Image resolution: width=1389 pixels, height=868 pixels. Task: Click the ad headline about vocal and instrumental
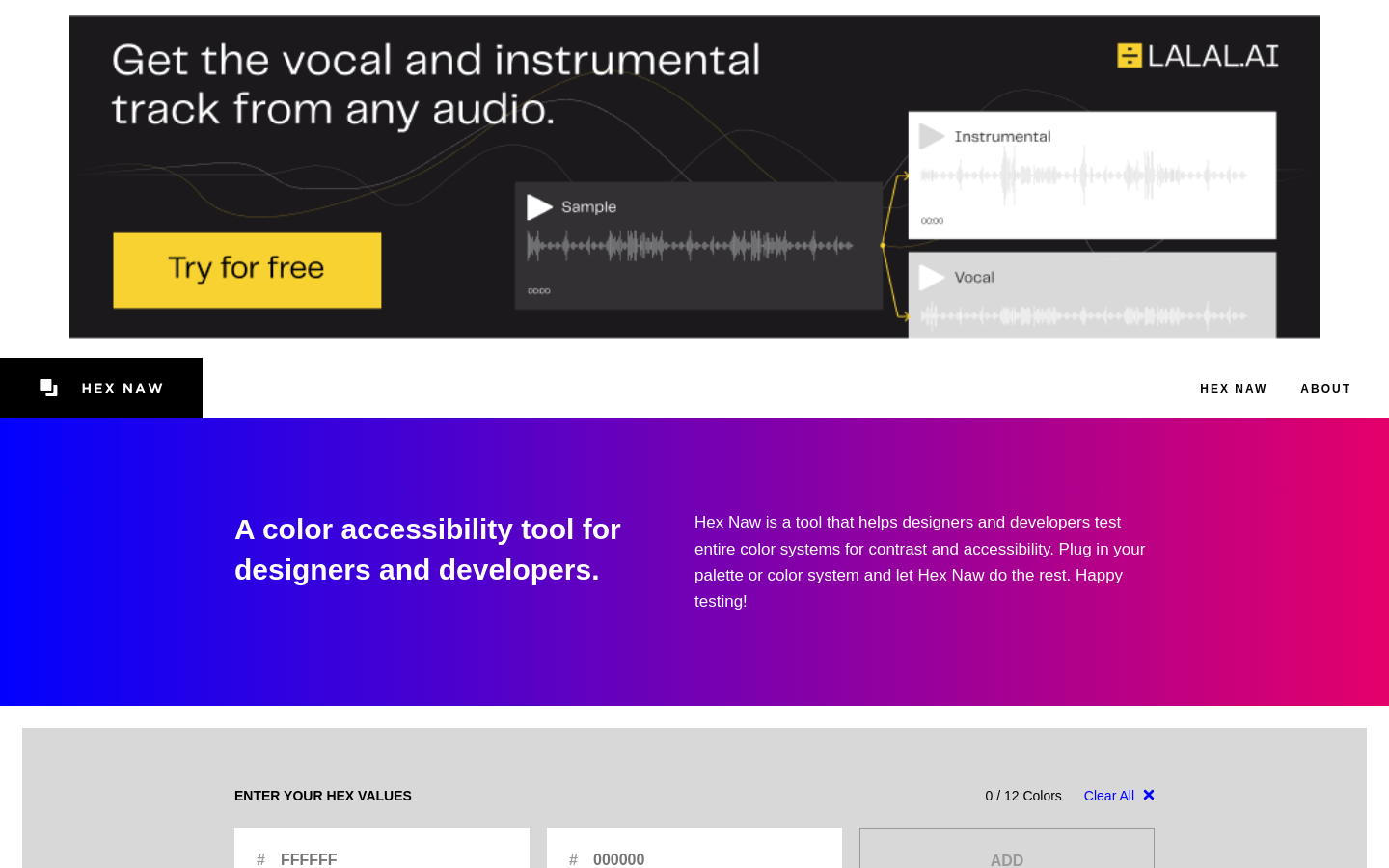point(435,85)
